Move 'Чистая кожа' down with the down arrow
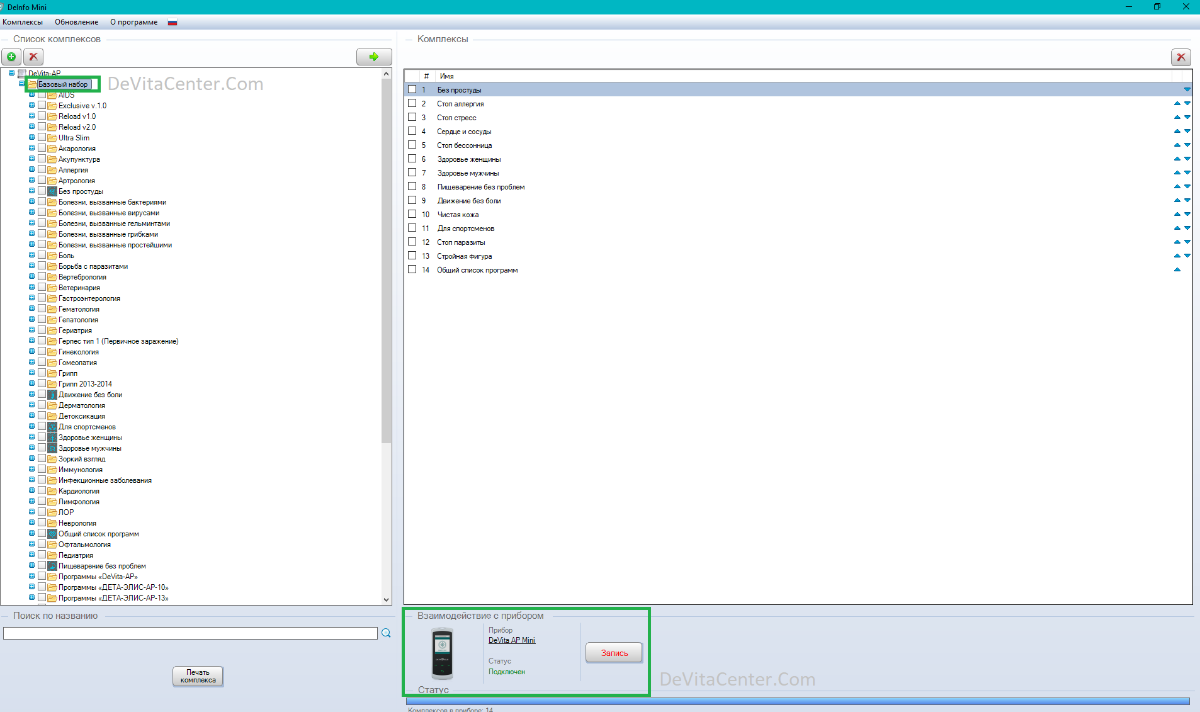 coord(1188,215)
